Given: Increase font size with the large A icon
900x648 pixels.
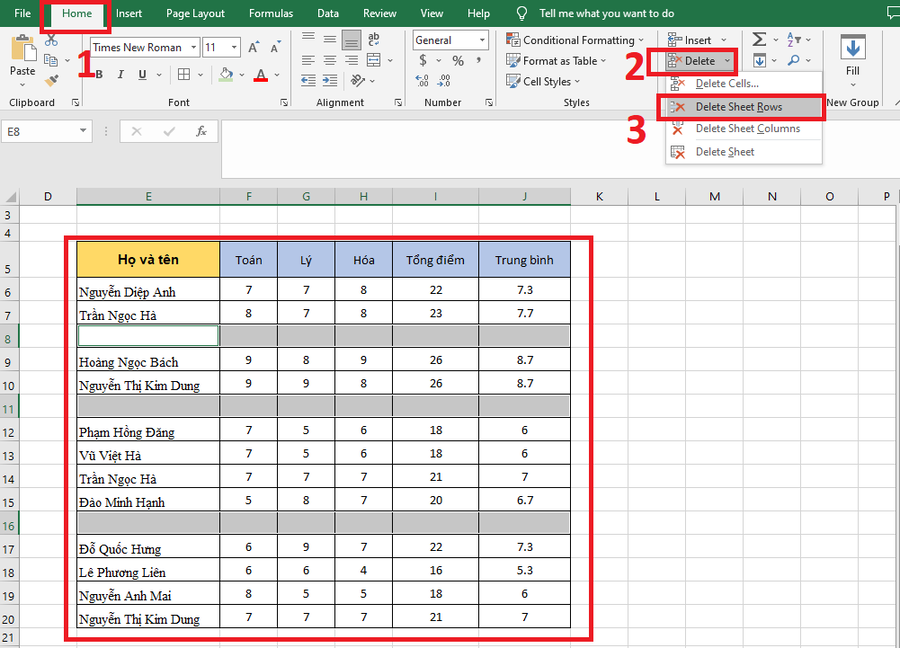Looking at the screenshot, I should [253, 47].
